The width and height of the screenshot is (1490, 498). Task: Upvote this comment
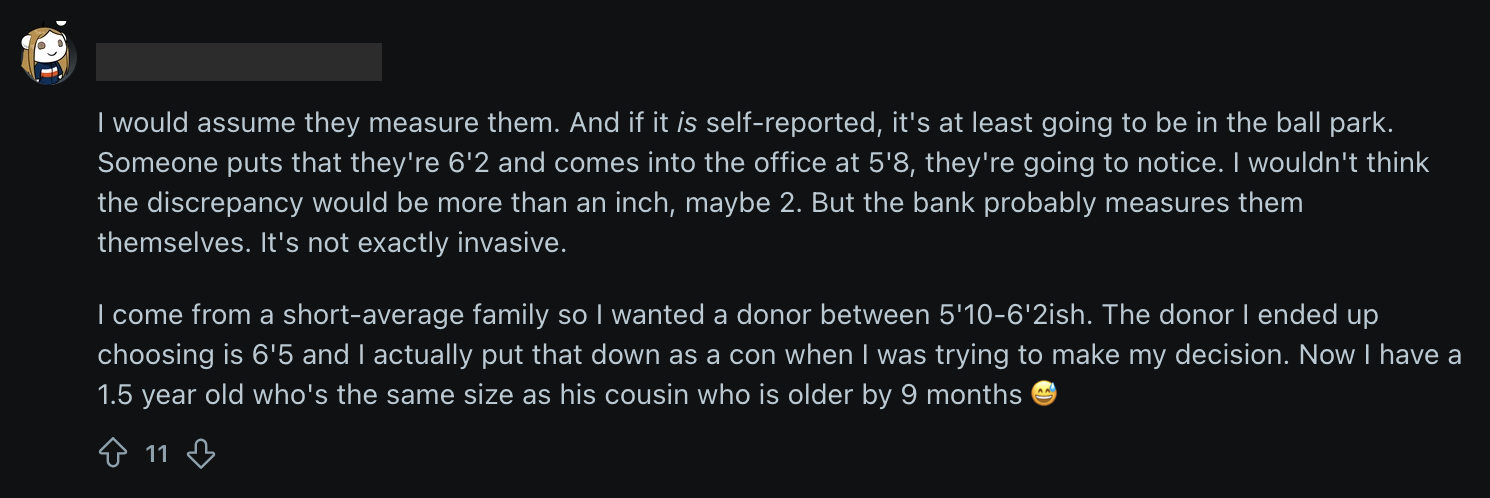pos(113,454)
